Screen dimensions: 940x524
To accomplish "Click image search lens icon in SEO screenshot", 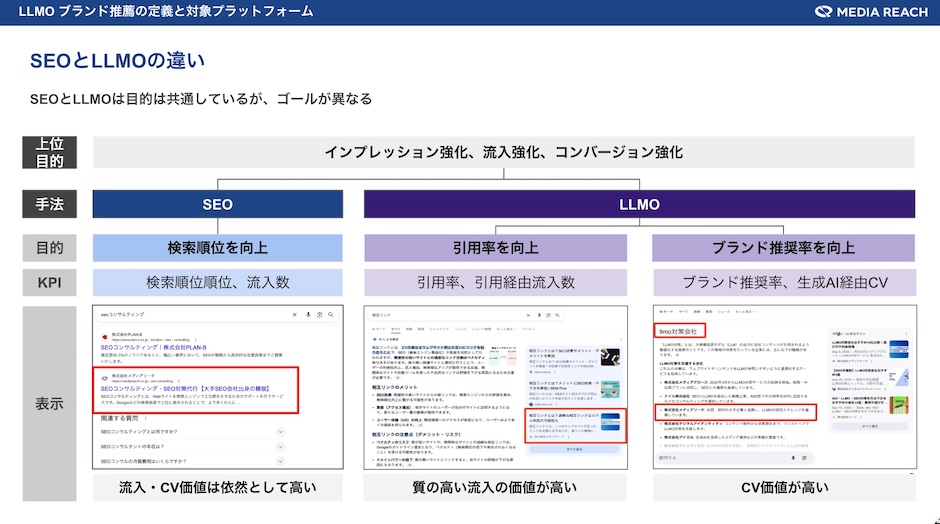I will tap(320, 315).
